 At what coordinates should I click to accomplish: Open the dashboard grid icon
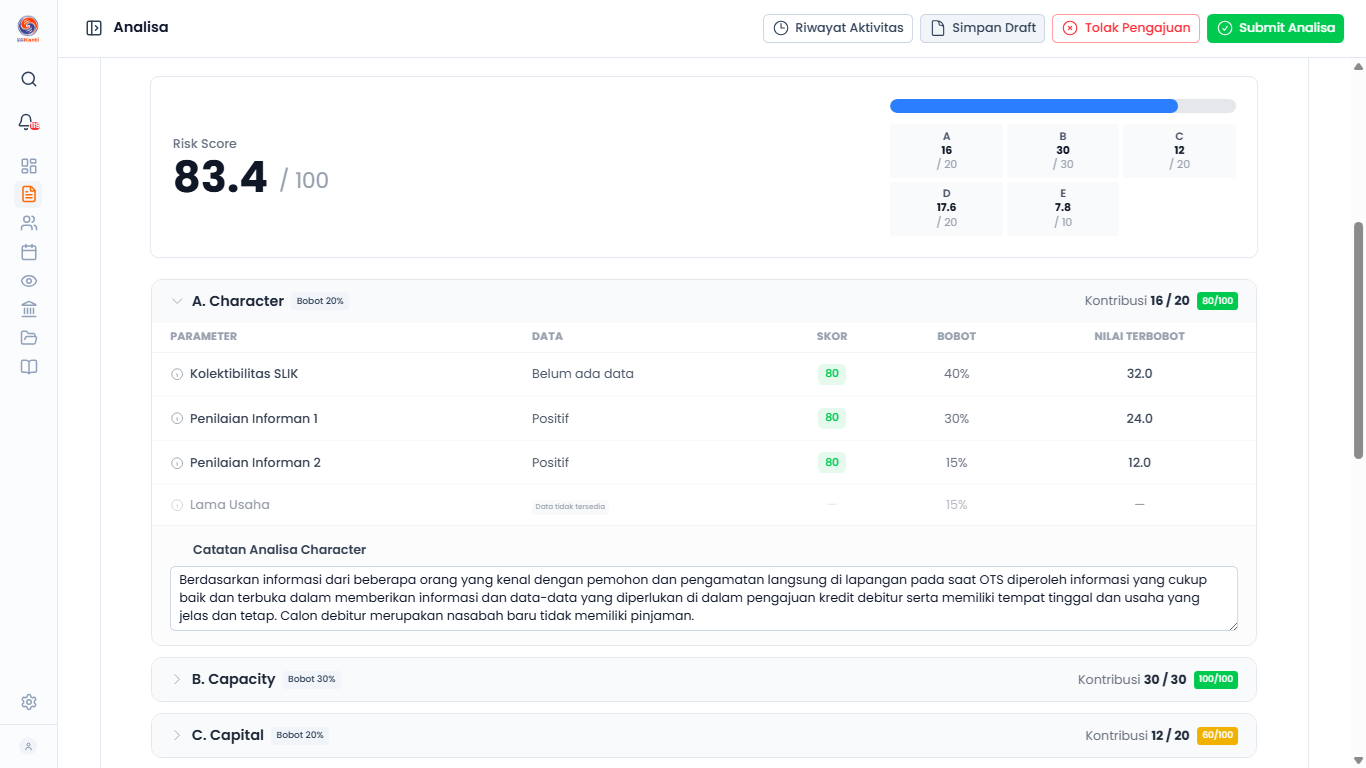[29, 166]
